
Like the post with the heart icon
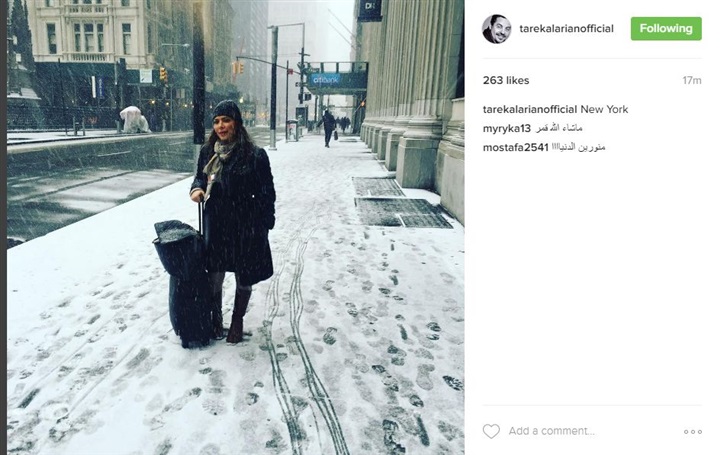coord(491,431)
